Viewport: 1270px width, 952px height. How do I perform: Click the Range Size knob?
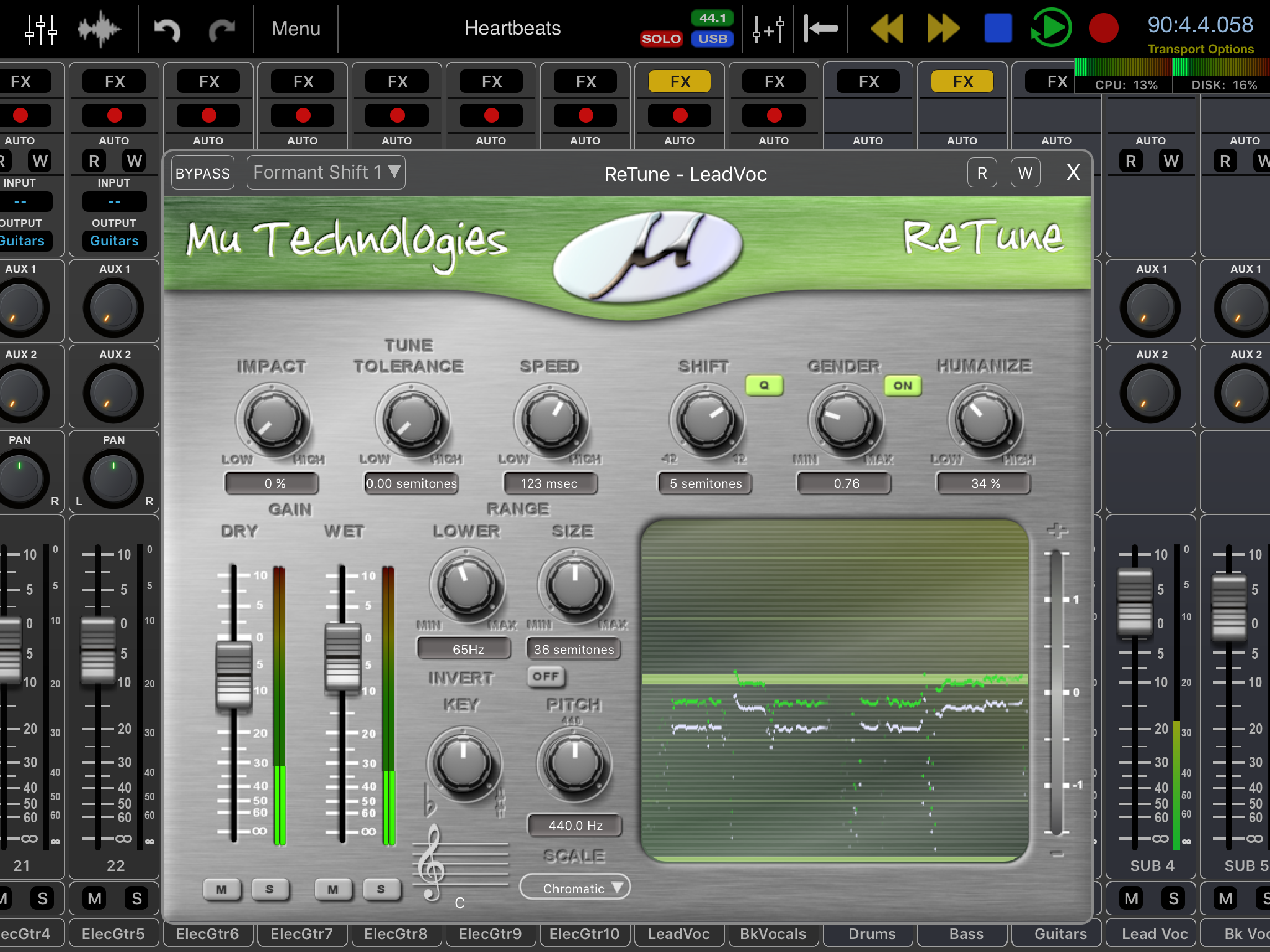574,585
